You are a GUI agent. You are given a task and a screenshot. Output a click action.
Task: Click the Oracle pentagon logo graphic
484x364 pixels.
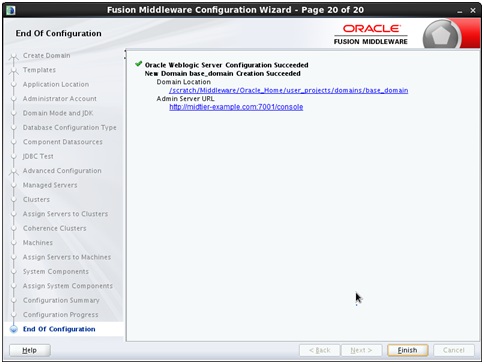[x=441, y=35]
